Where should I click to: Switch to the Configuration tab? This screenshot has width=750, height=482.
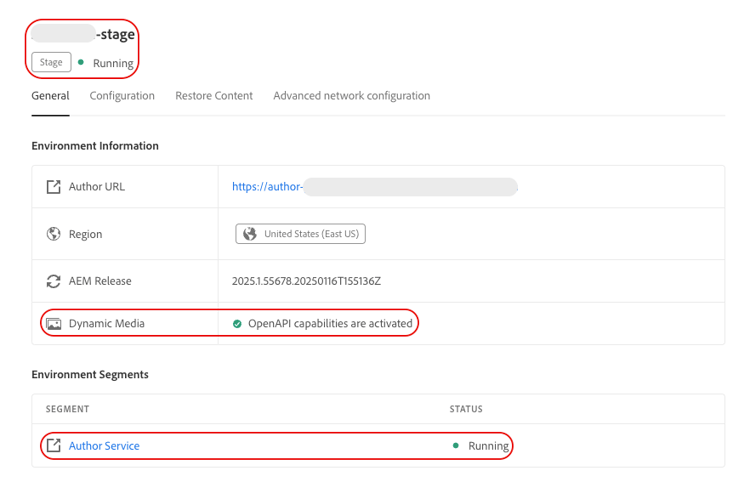[122, 96]
